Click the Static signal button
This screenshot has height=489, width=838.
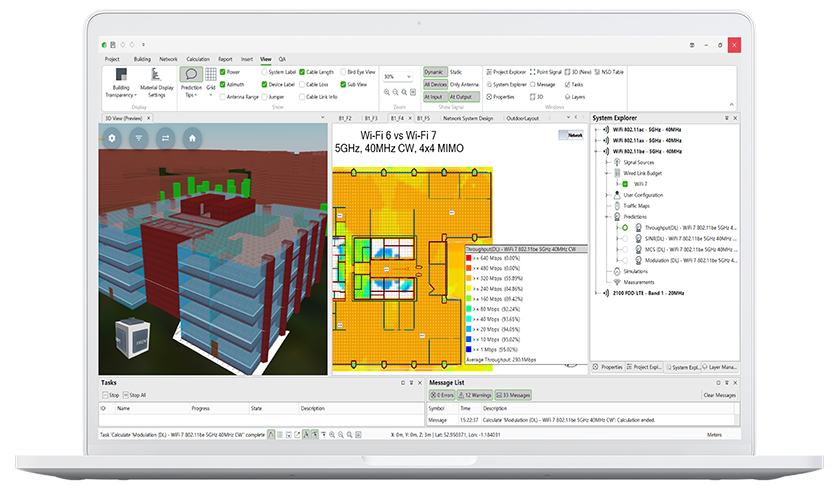(456, 72)
